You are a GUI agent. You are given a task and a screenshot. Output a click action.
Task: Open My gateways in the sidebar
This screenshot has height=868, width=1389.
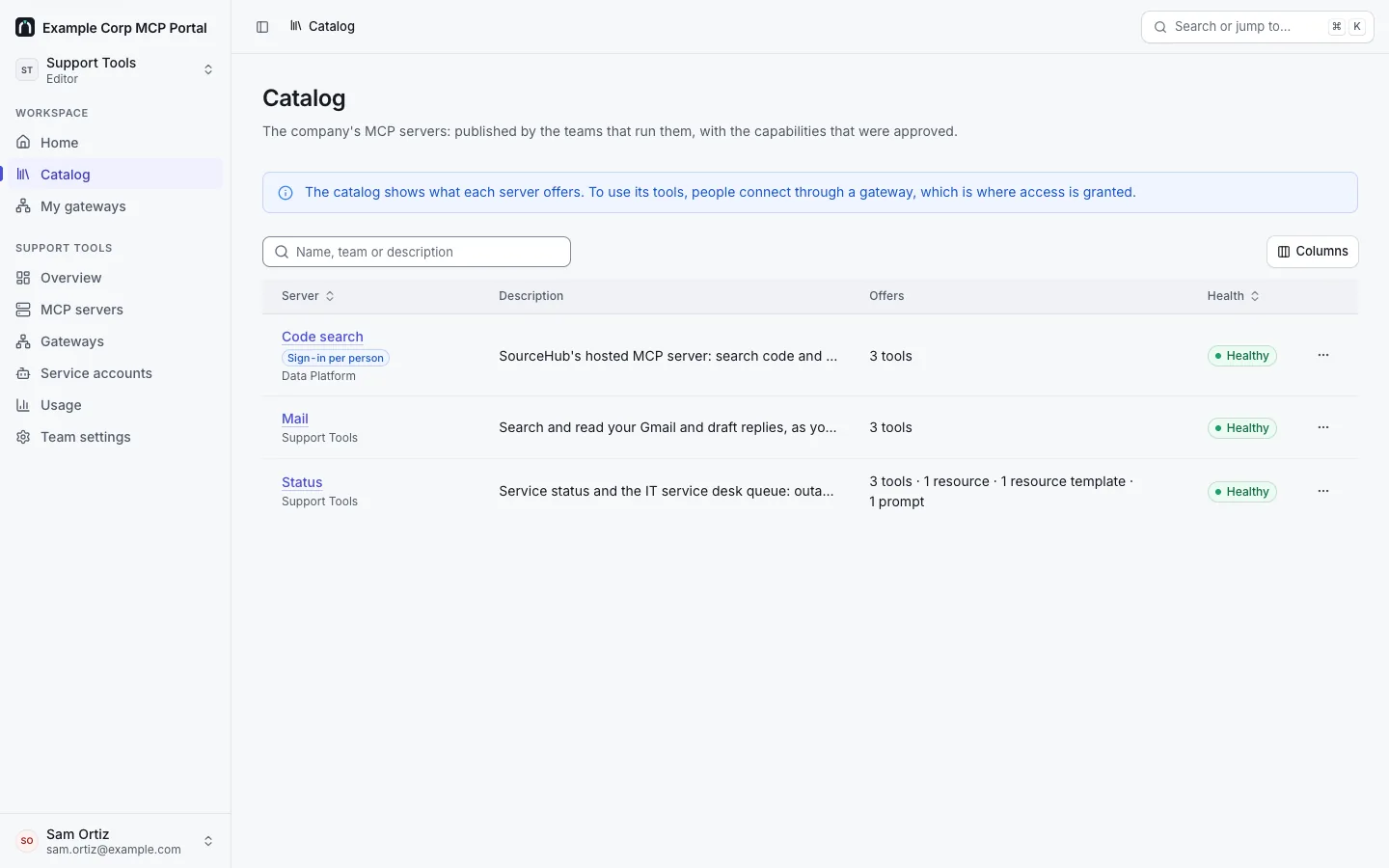(115, 206)
